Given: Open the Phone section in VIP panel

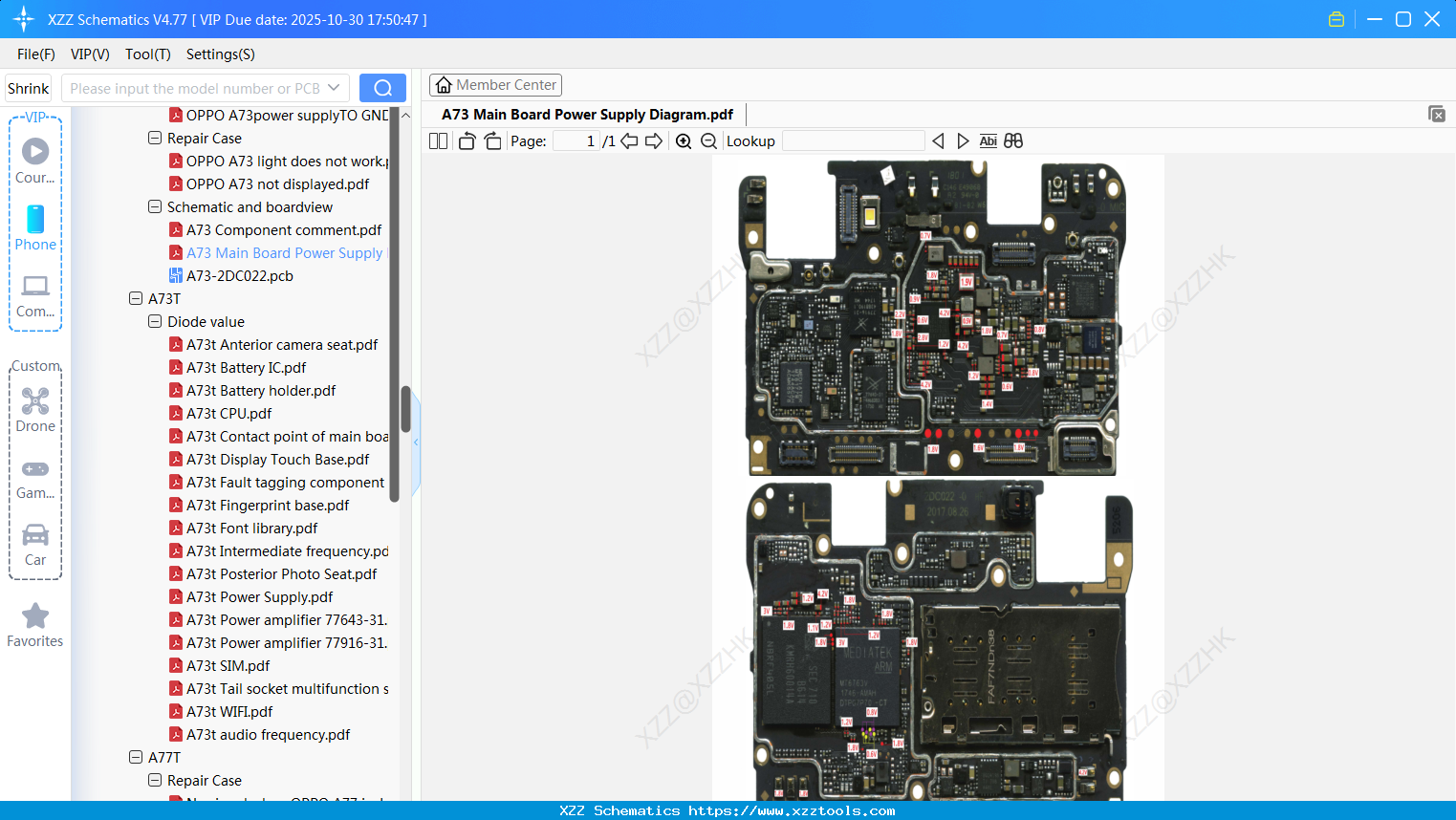Looking at the screenshot, I should [x=34, y=229].
